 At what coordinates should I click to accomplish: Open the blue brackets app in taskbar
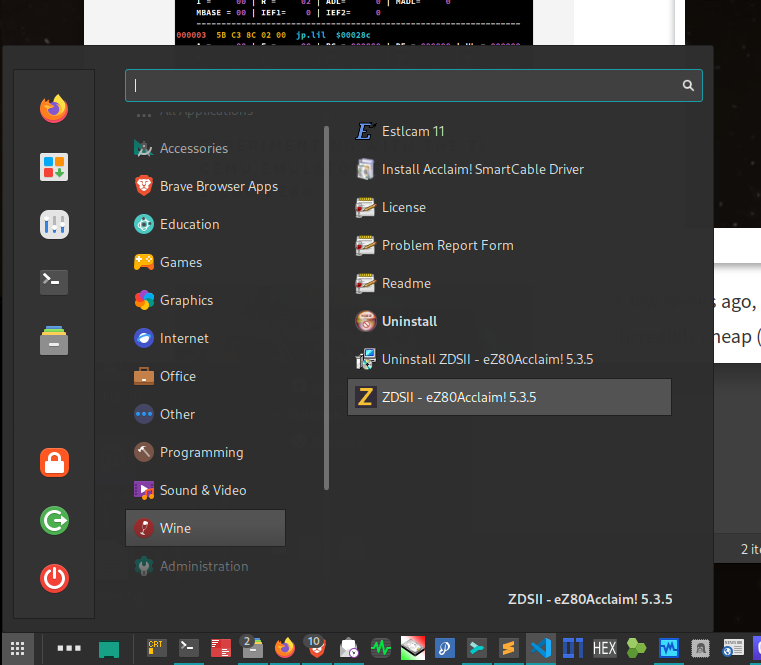[x=573, y=648]
